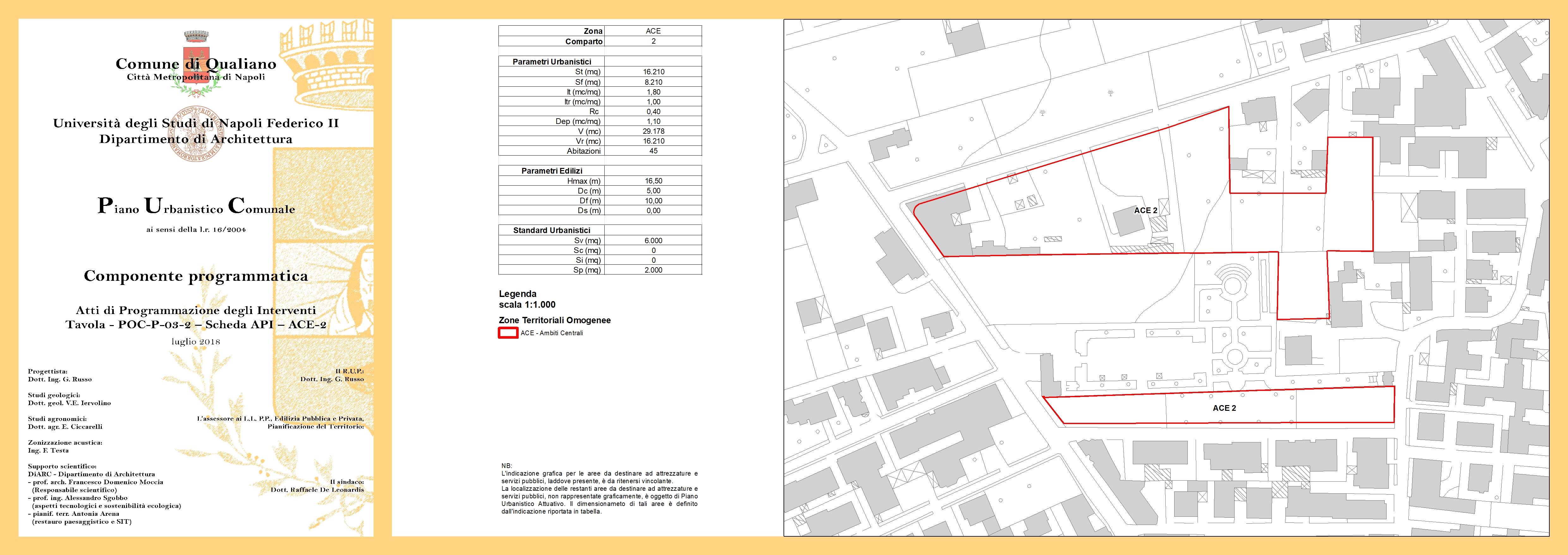Image resolution: width=1568 pixels, height=555 pixels.
Task: Click the circular fountain symbol in the park
Action: [1235, 356]
